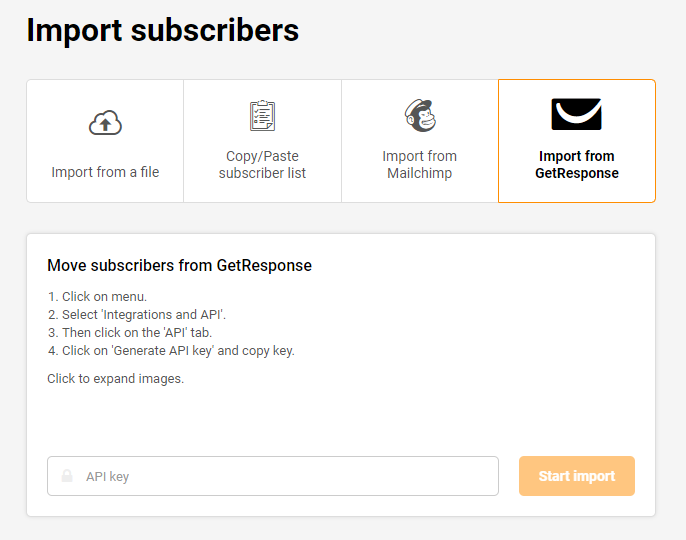Click the 'Move subscribers from GetResponse' heading
Image resolution: width=686 pixels, height=540 pixels.
pyautogui.click(x=179, y=266)
